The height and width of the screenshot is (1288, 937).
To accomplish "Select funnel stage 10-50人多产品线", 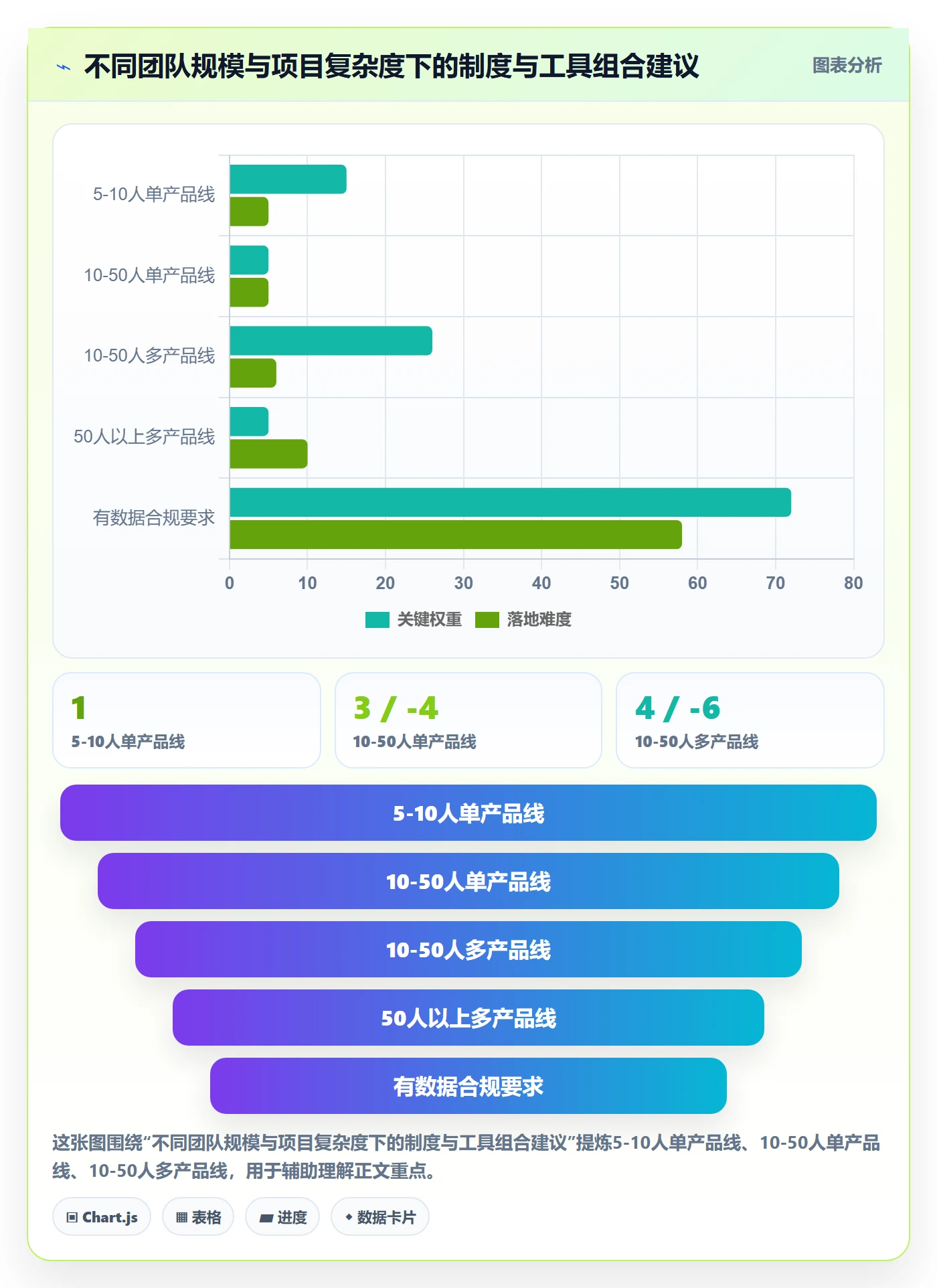I will pos(468,949).
